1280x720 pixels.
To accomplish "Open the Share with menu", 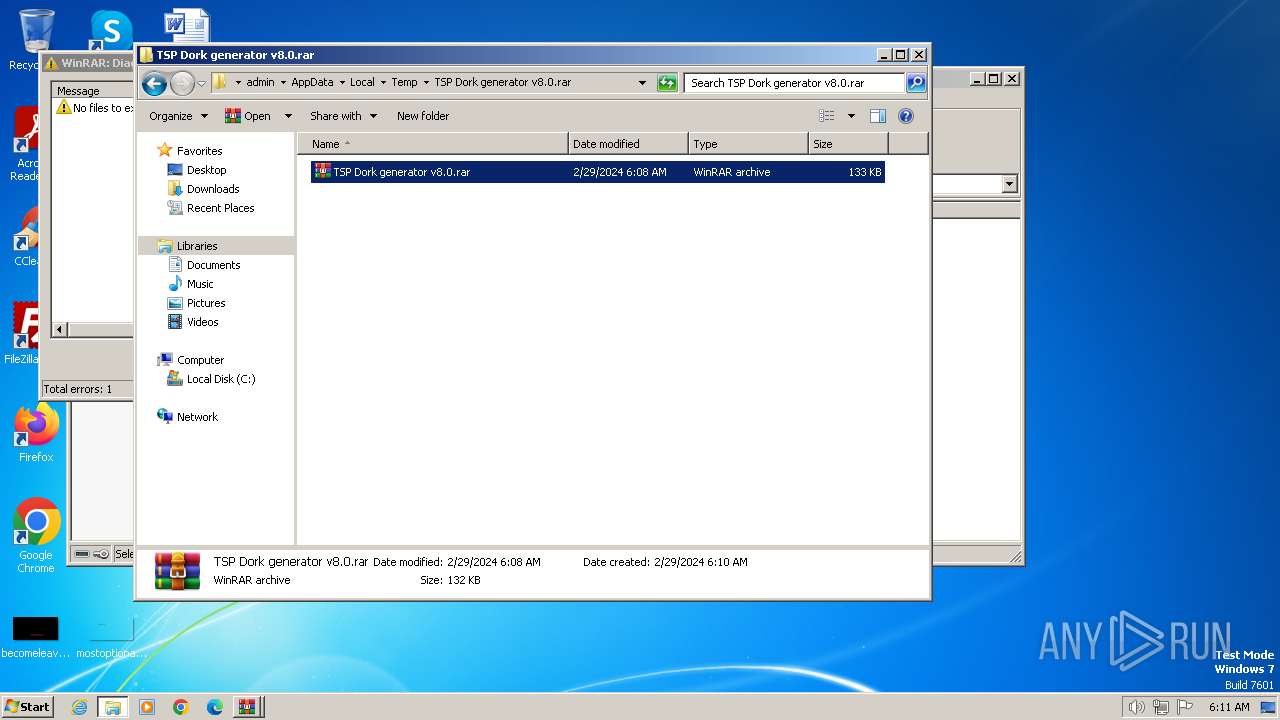I will 343,116.
